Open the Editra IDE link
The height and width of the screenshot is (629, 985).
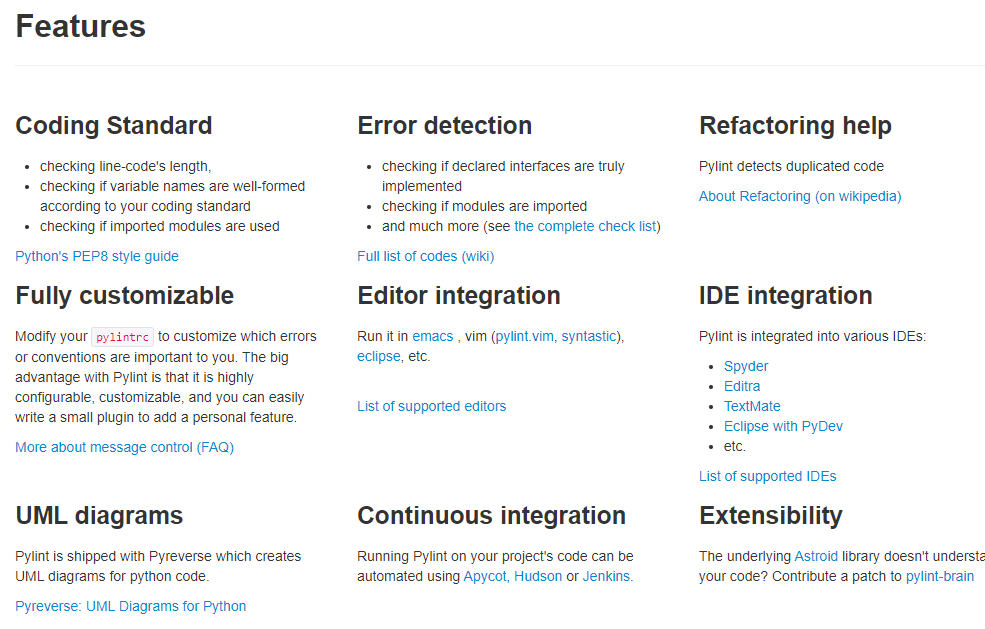(x=742, y=386)
